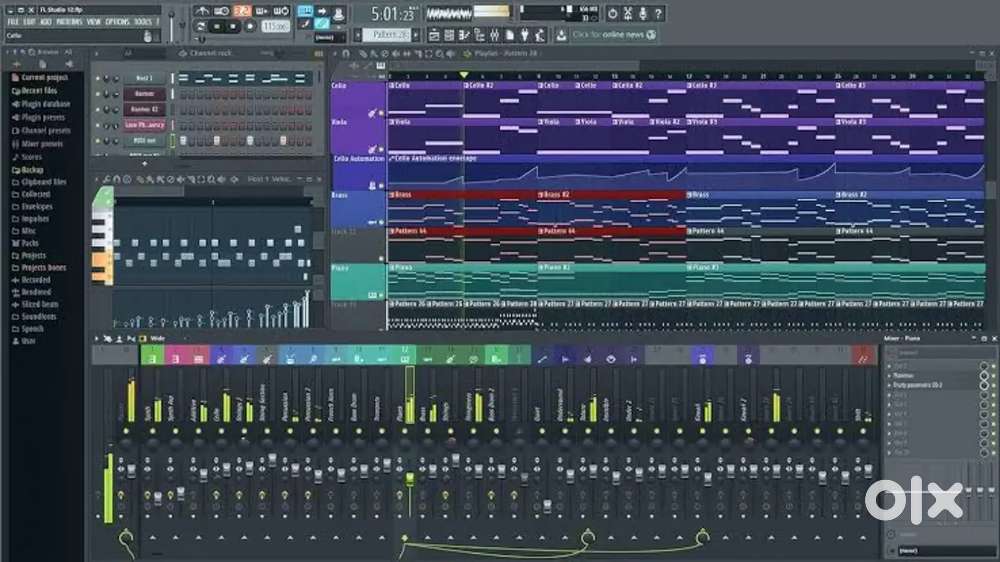Open the FILE menu
This screenshot has height=562, width=1000.
[x=13, y=21]
